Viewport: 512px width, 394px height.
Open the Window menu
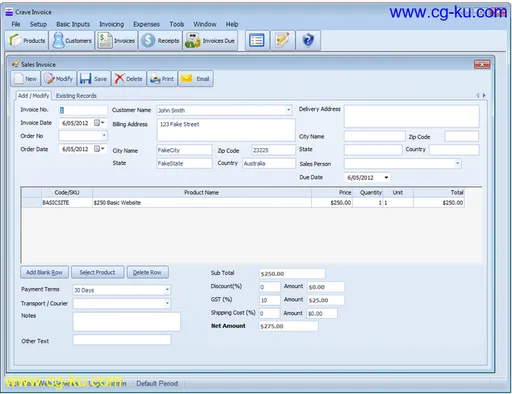(205, 24)
